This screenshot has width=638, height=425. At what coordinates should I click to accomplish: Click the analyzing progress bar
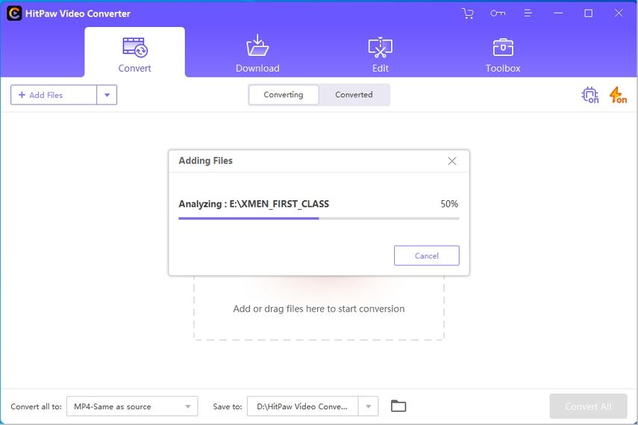(319, 218)
